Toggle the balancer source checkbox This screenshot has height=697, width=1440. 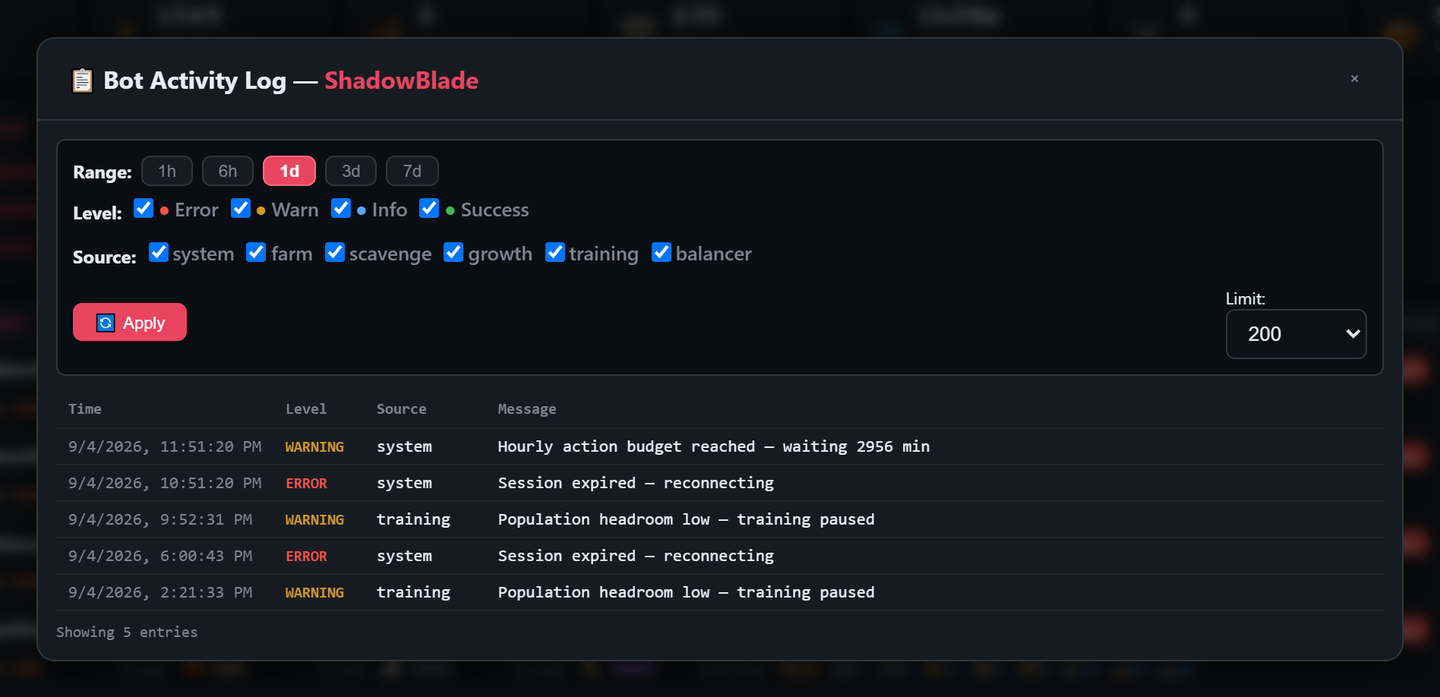click(x=661, y=252)
